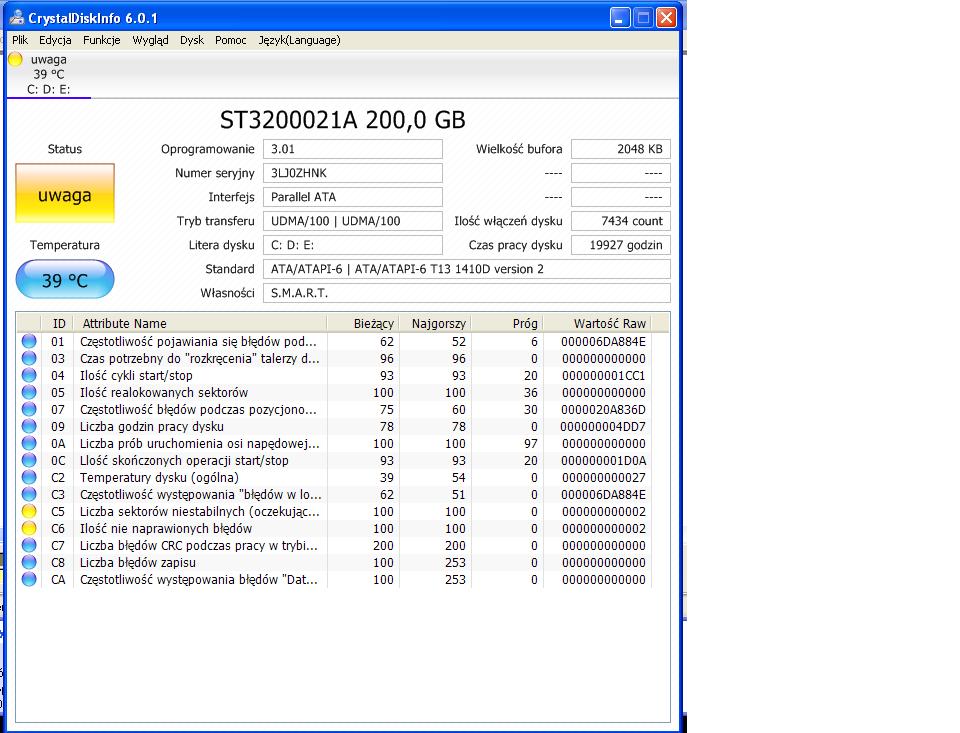Click the raw value 0000020A836D
This screenshot has width=960, height=733.
(603, 409)
